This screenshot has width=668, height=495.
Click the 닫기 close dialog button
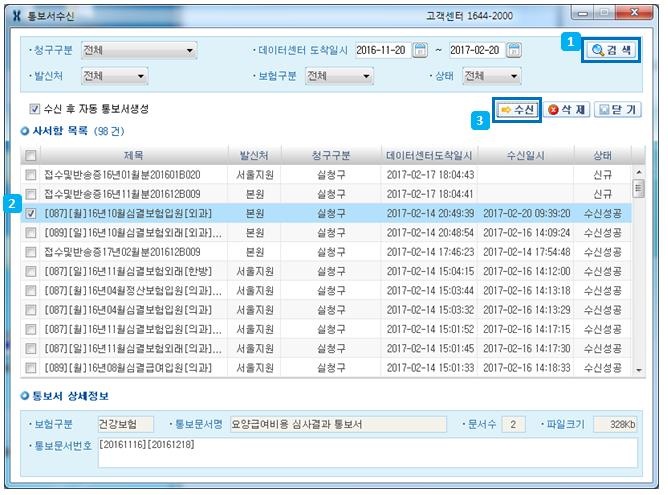coord(617,109)
